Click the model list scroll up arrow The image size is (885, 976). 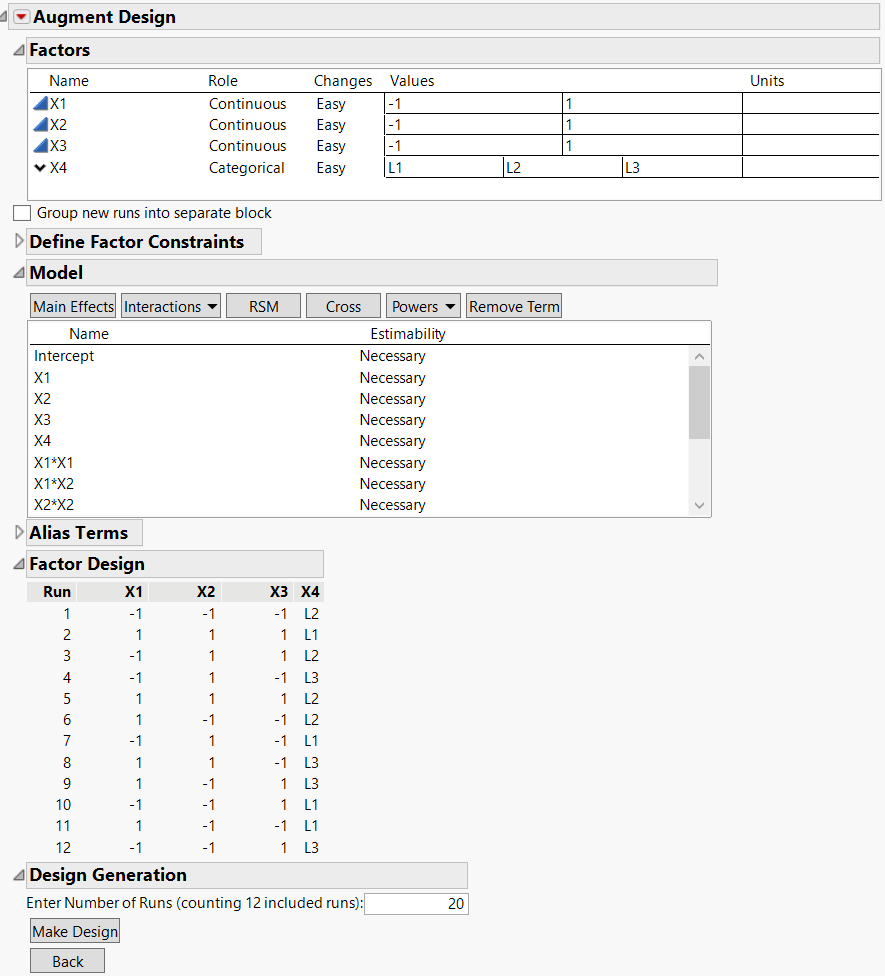[699, 357]
